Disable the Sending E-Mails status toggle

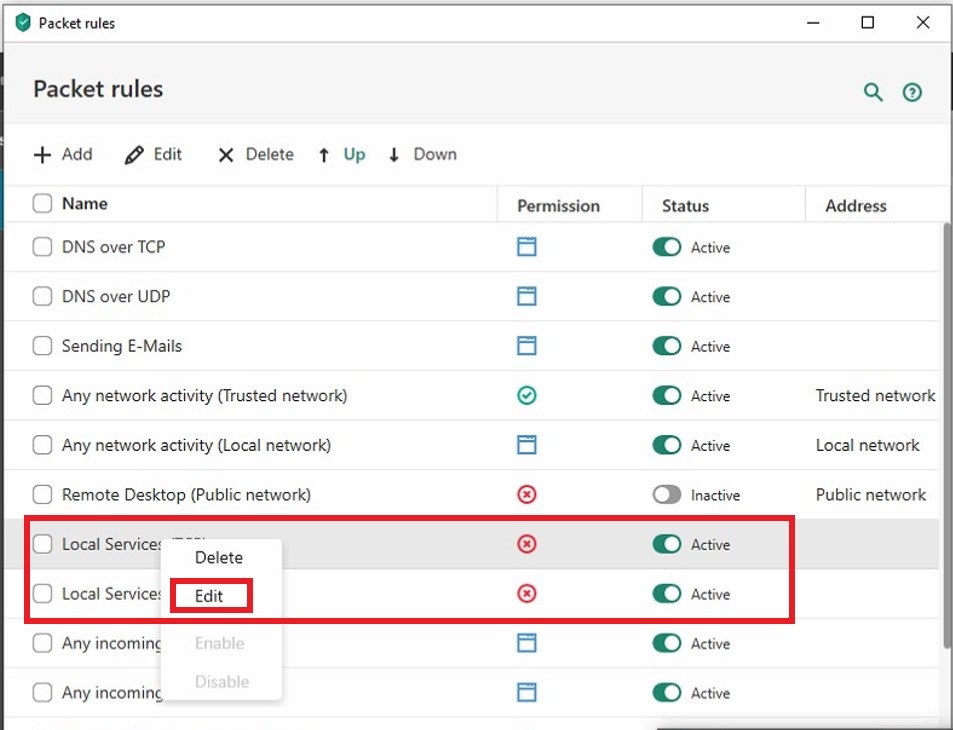pos(666,346)
